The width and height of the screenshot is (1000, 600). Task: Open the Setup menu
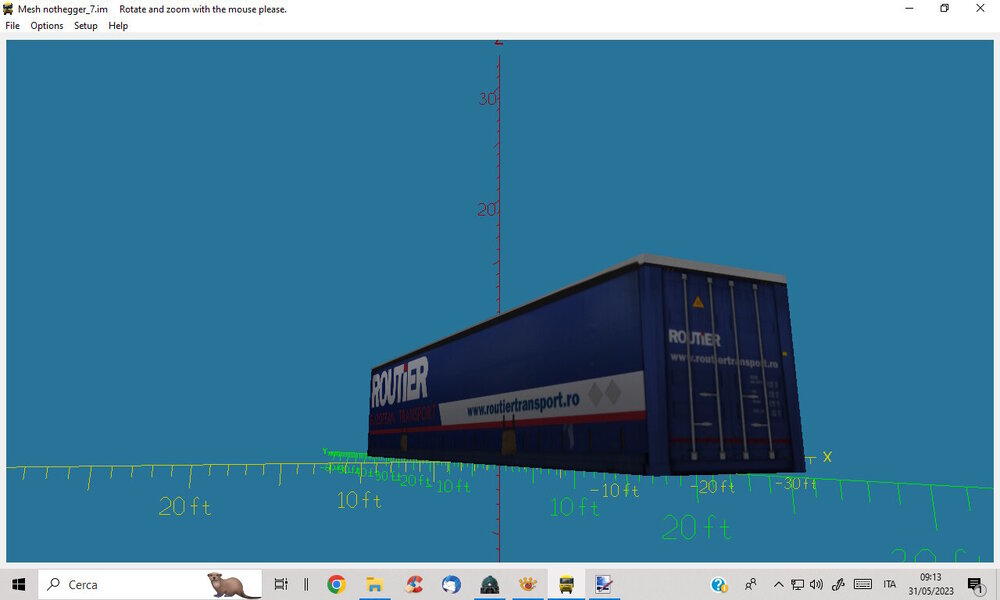click(x=85, y=26)
